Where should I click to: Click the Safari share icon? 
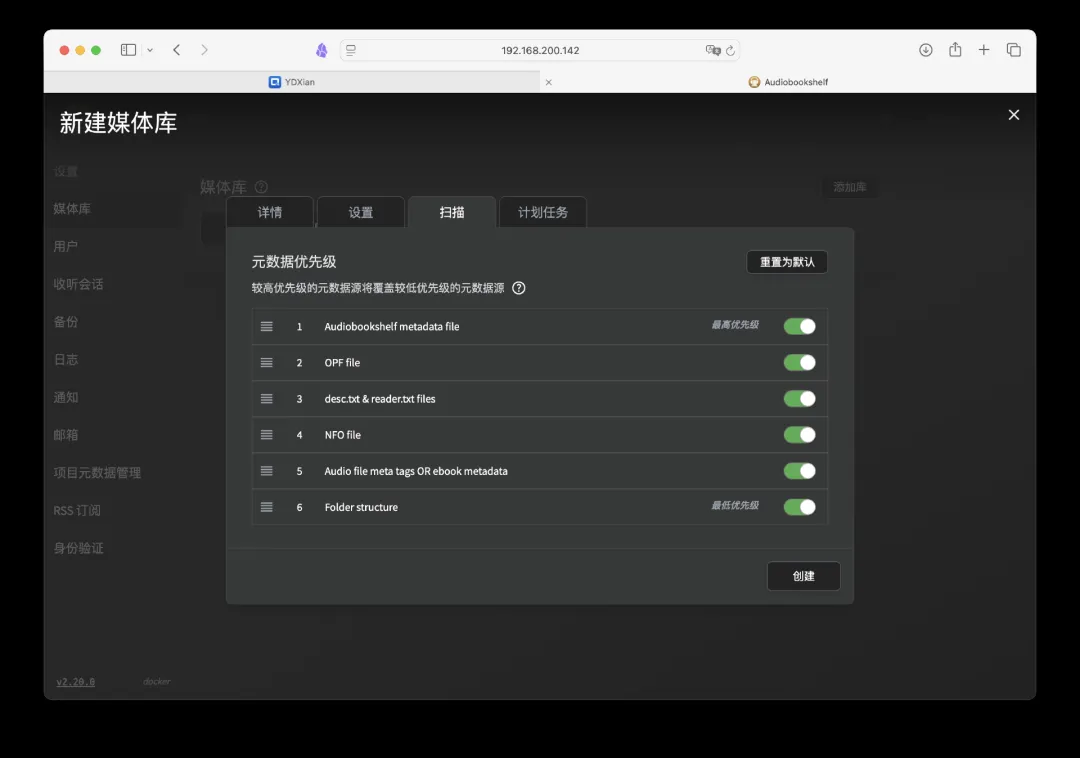[x=955, y=50]
